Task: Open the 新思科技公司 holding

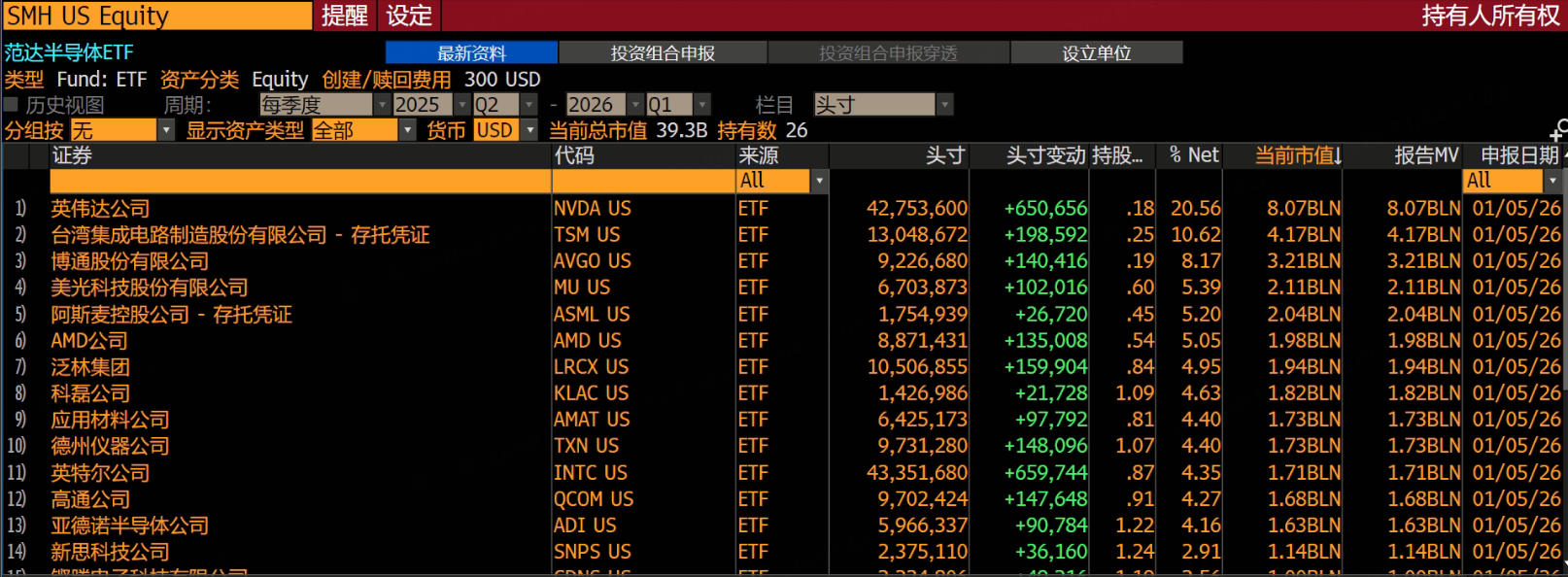Action: coord(110,552)
